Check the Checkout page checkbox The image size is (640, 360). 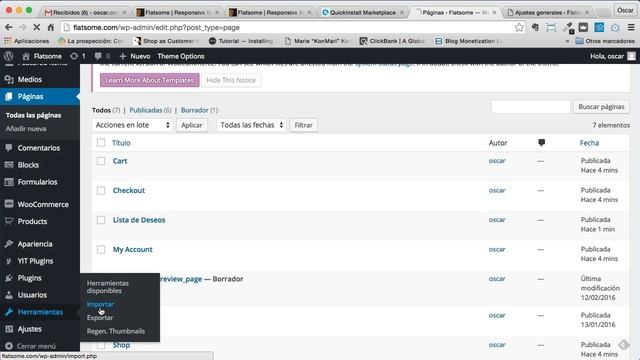(101, 190)
